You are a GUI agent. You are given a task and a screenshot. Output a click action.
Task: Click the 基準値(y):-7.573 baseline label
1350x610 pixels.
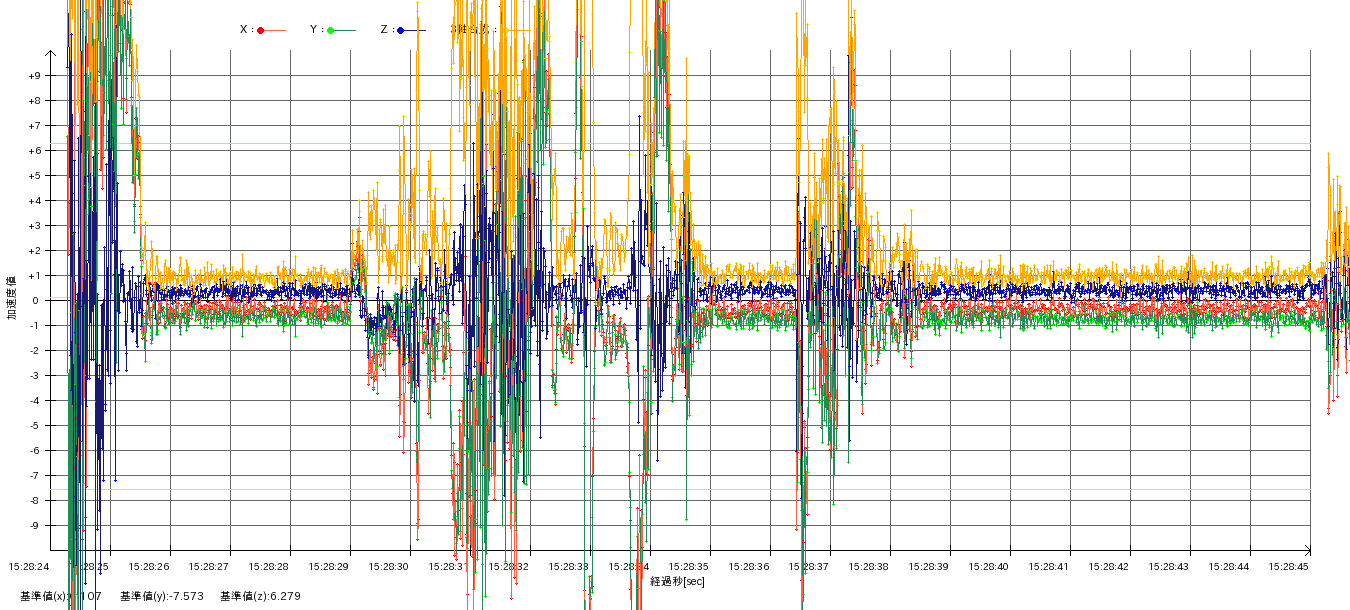pos(161,596)
